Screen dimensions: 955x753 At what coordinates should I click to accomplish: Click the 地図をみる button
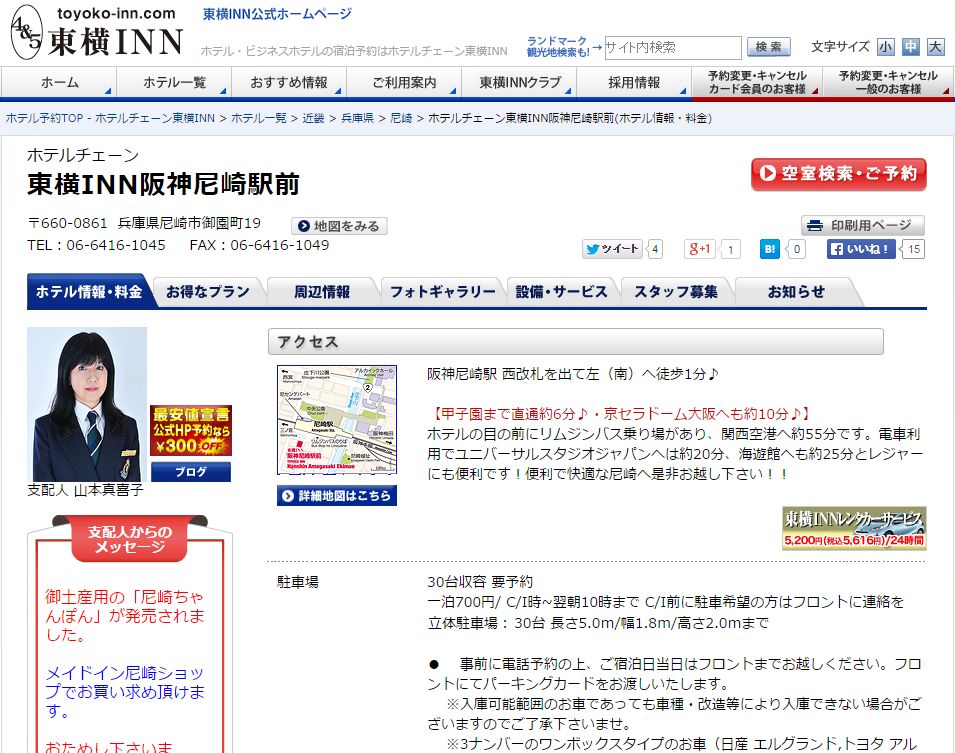[x=339, y=226]
